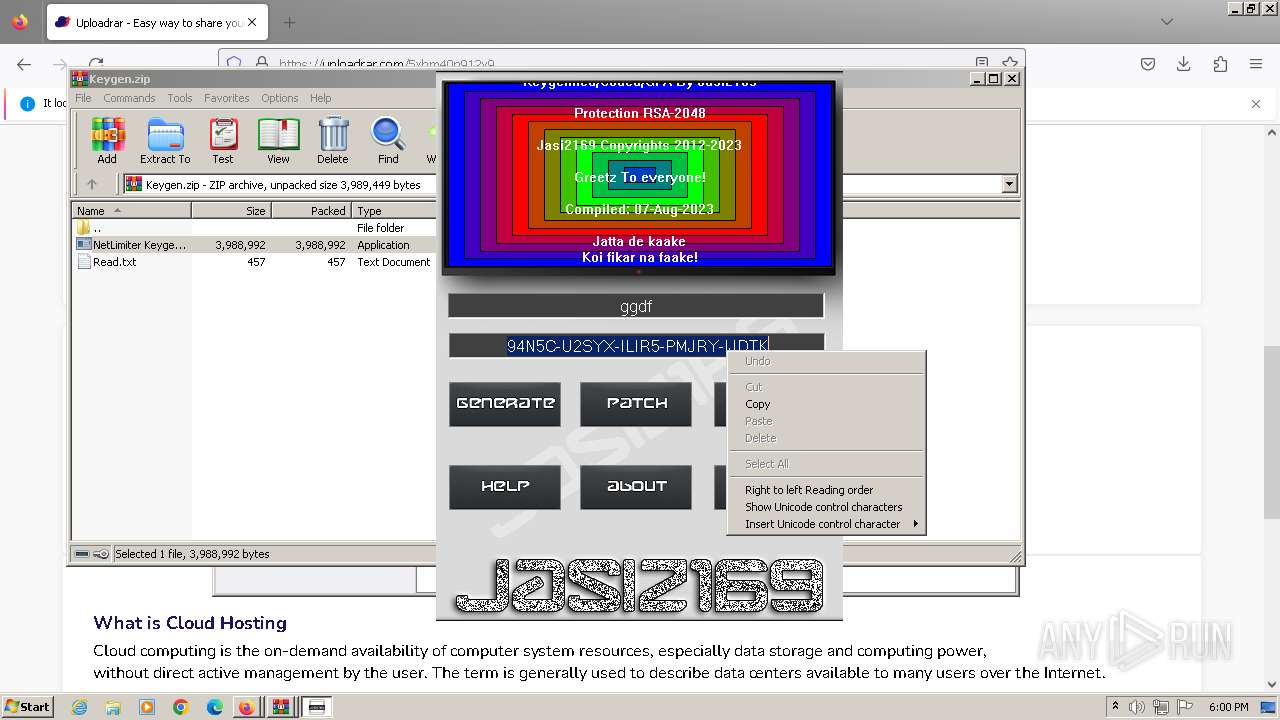Screen dimensions: 1280x720
Task: Switch to WinRAR taskbar button
Action: pyautogui.click(x=280, y=707)
